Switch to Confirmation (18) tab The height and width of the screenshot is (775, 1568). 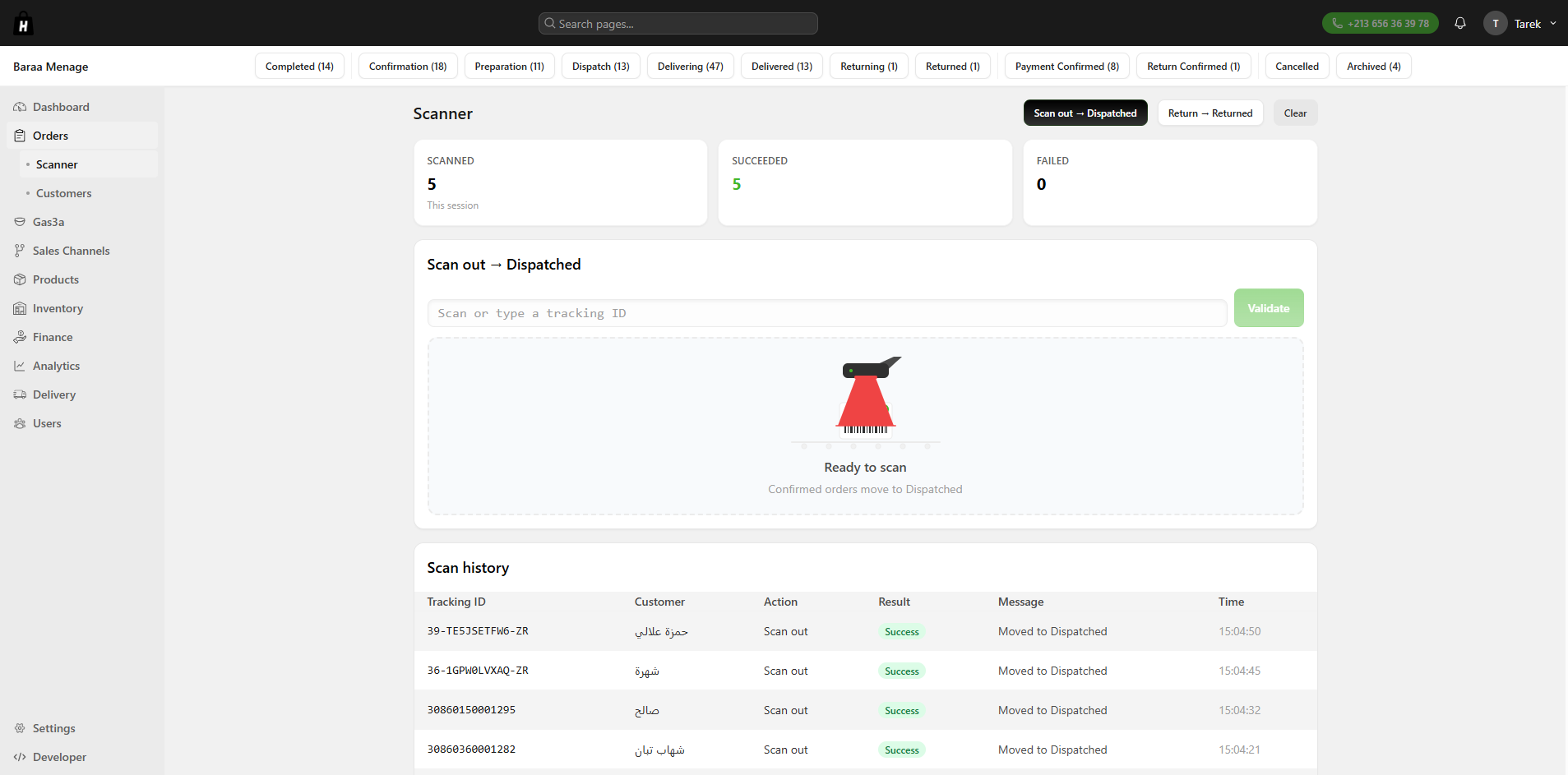click(408, 66)
